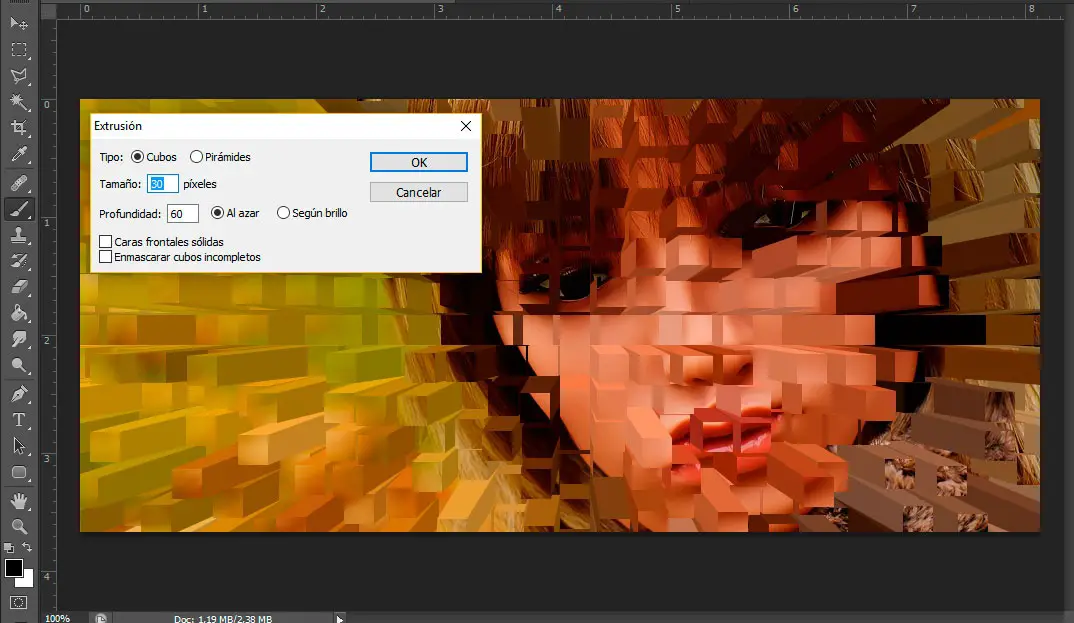Screen dimensions: 1074x623
Task: Select the Hand tool
Action: 19,501
